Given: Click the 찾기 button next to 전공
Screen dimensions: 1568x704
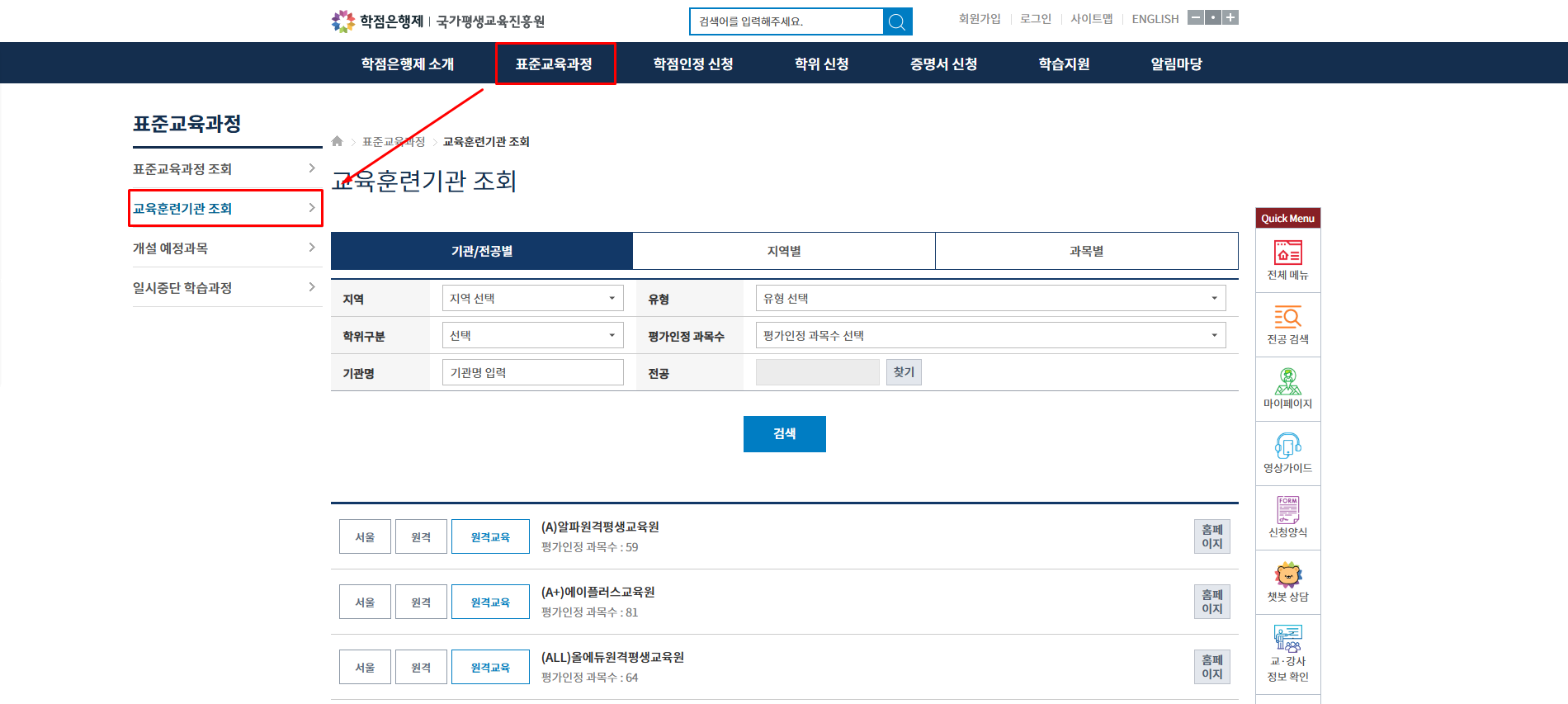Looking at the screenshot, I should [904, 372].
